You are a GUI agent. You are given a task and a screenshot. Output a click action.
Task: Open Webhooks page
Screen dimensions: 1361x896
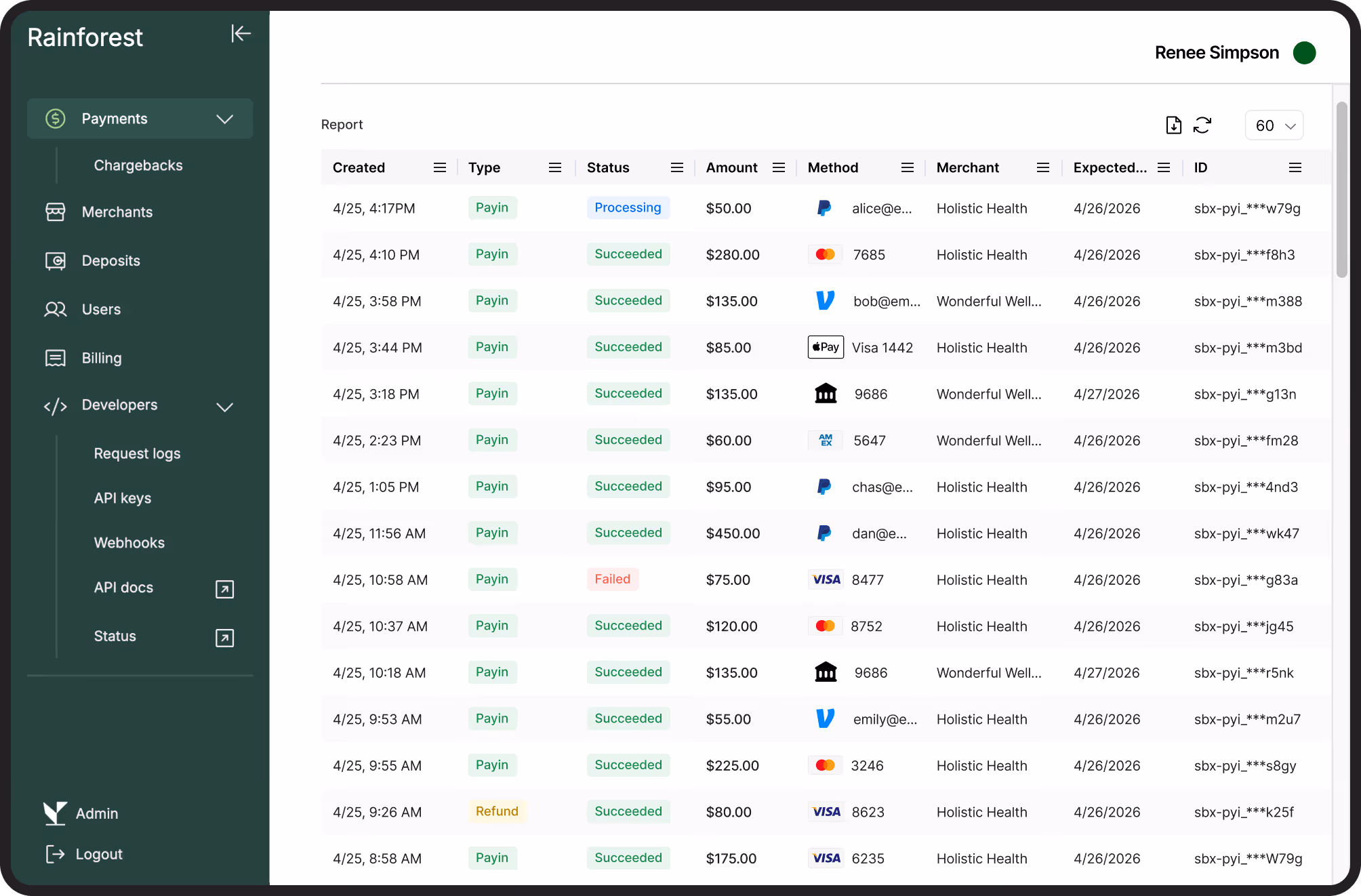pos(129,543)
